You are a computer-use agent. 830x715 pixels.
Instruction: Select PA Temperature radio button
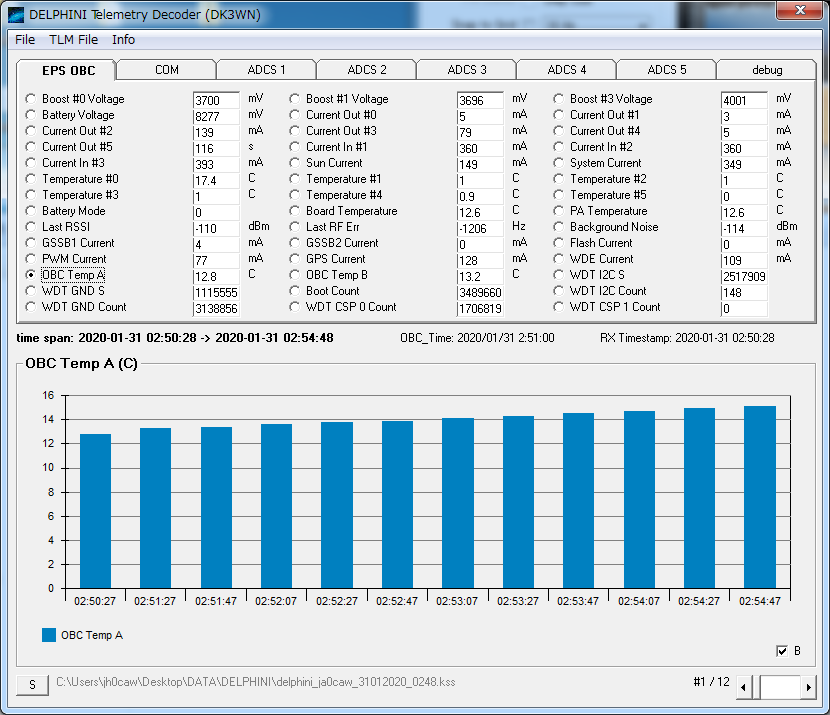coord(558,211)
